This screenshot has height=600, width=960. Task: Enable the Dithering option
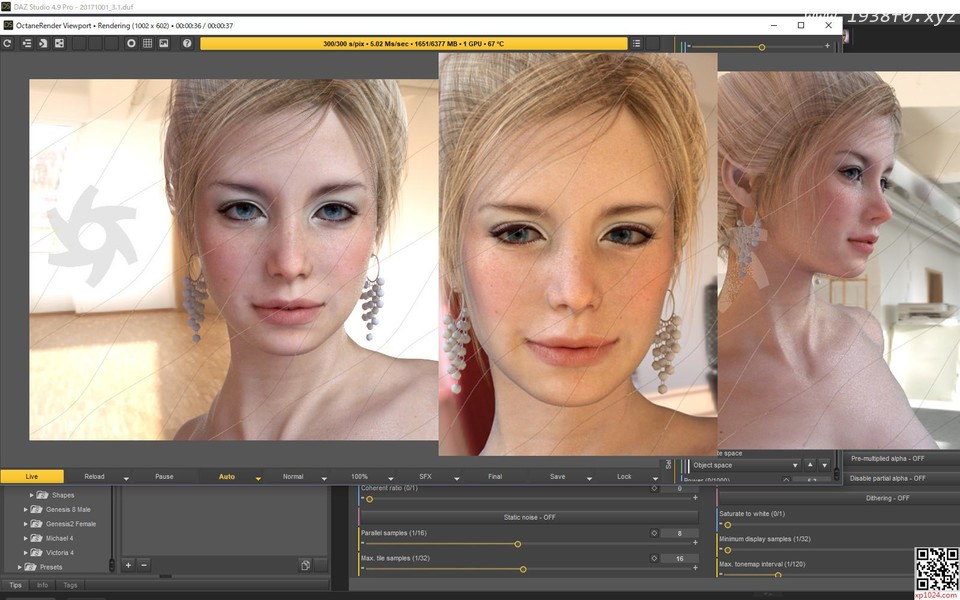pyautogui.click(x=887, y=498)
